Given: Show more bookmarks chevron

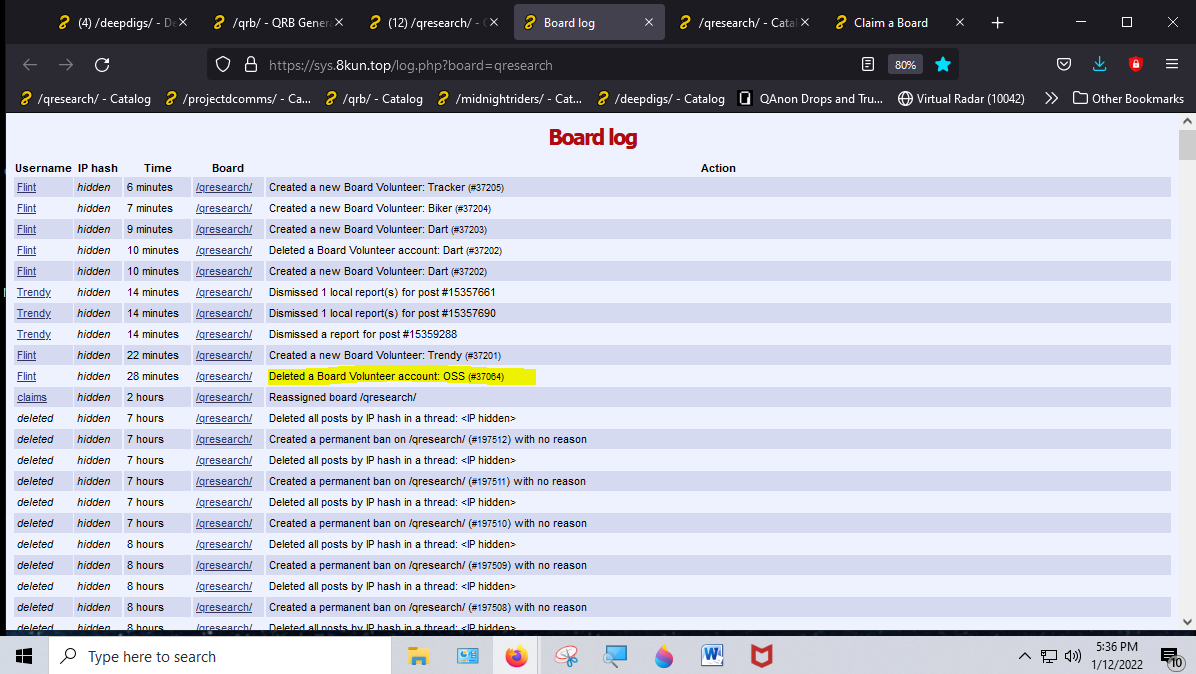Looking at the screenshot, I should [1052, 98].
